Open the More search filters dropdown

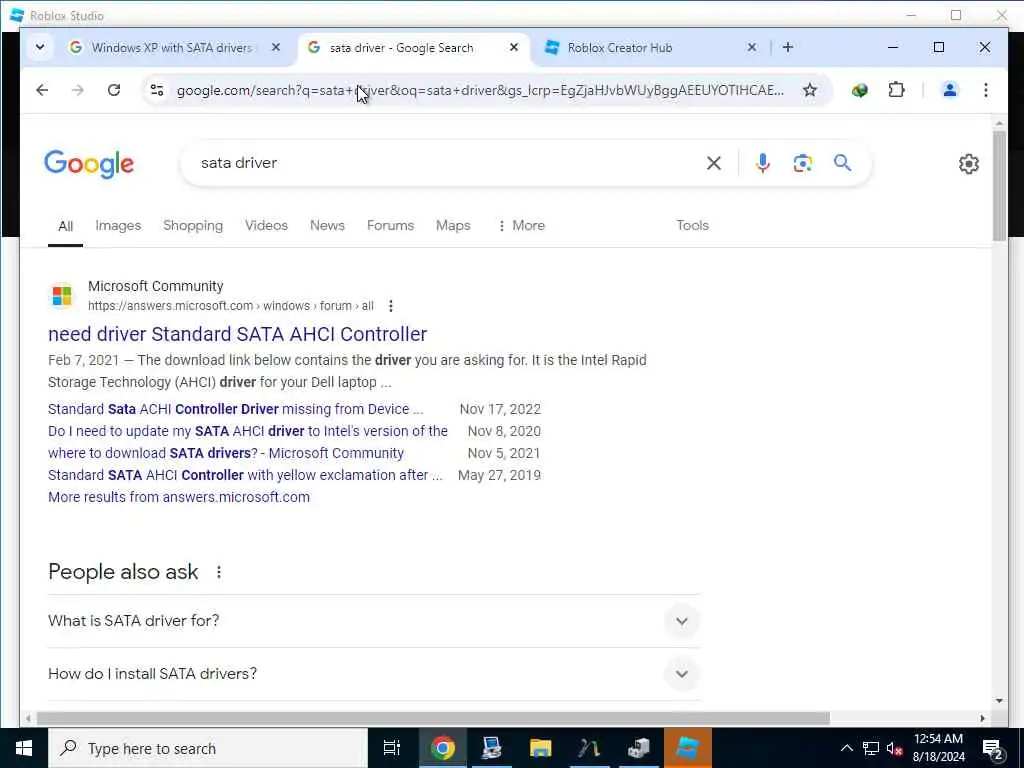point(521,225)
